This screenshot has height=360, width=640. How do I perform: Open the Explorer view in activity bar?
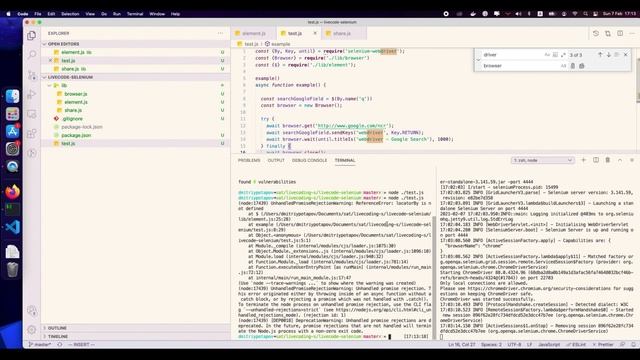point(31,36)
